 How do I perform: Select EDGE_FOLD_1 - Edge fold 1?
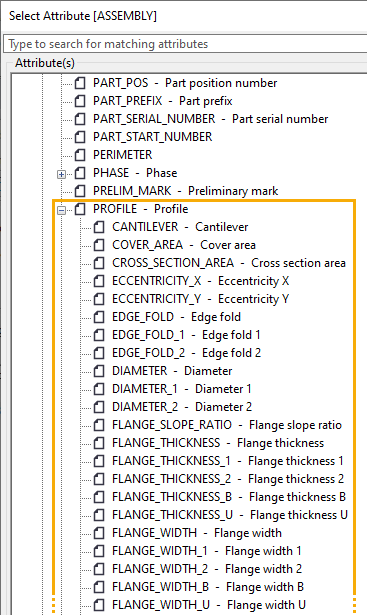[x=186, y=335]
